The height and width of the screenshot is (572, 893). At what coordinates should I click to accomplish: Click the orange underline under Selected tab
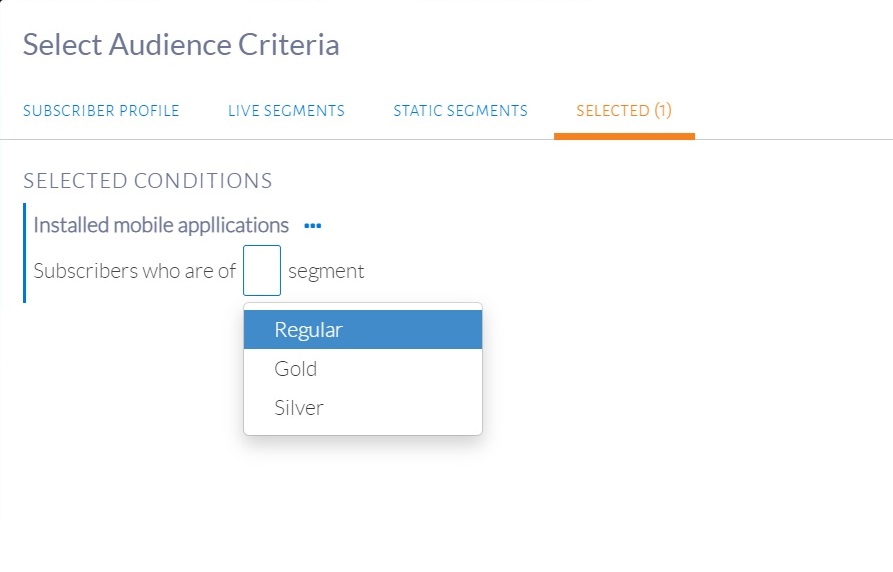[624, 136]
